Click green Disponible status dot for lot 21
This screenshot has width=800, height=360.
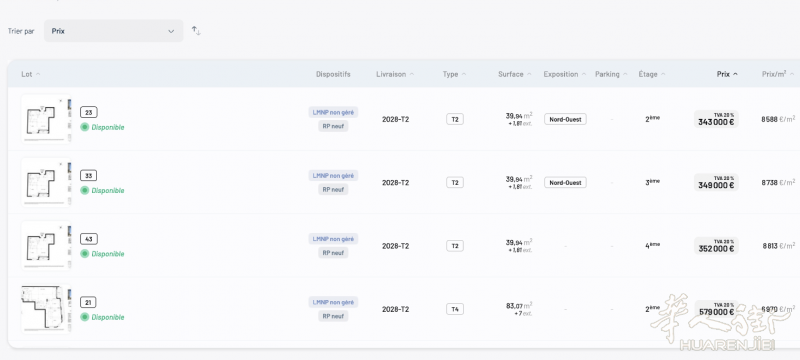click(x=85, y=317)
